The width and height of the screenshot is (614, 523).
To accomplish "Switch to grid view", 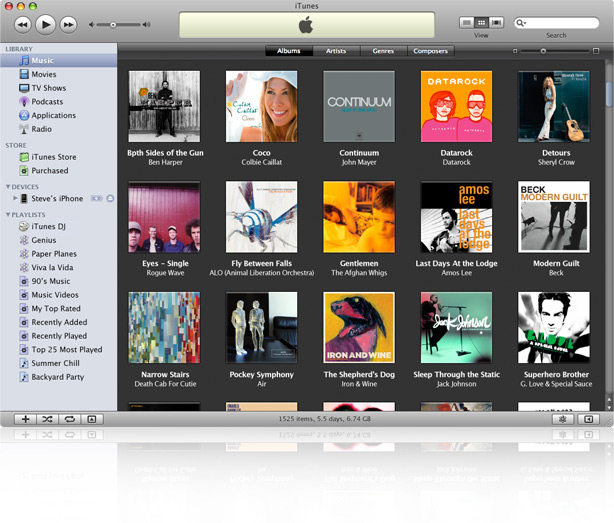I will 481,23.
